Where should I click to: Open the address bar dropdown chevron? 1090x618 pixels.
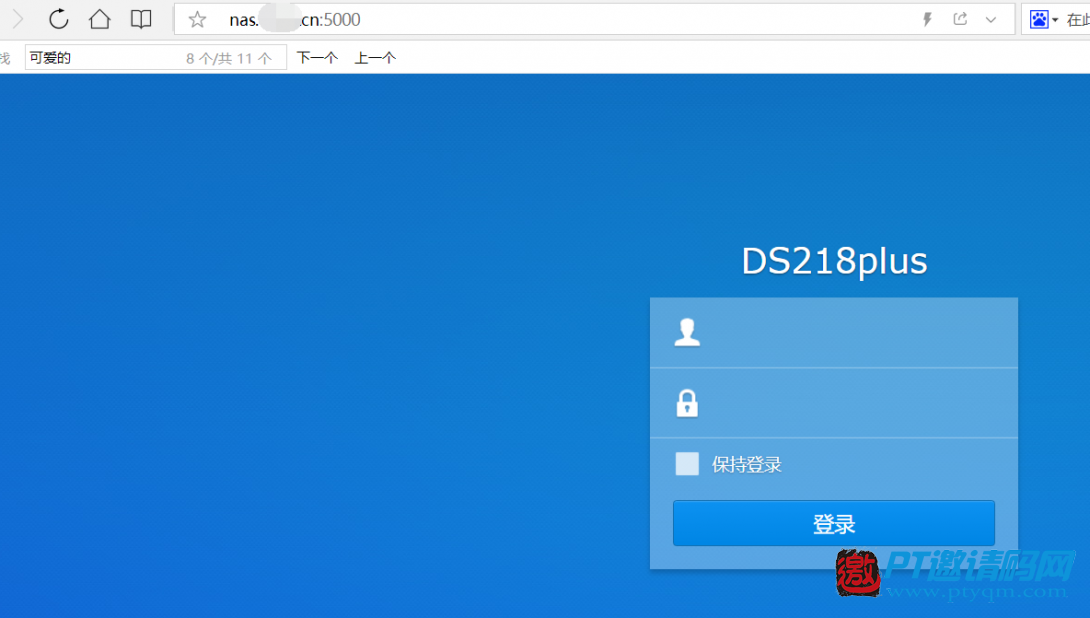pyautogui.click(x=991, y=19)
